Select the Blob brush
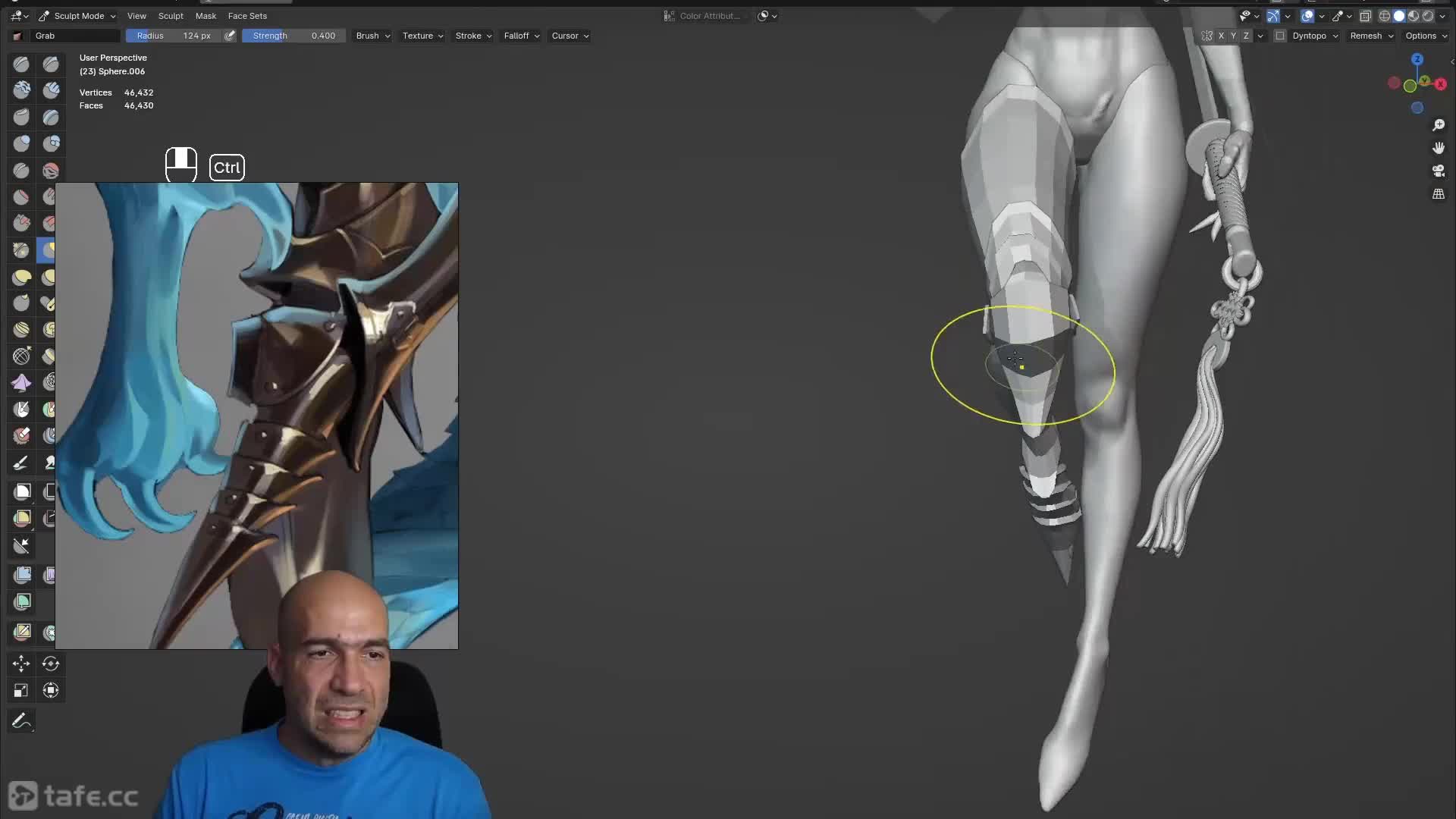Viewport: 1456px width, 819px height. 51,144
